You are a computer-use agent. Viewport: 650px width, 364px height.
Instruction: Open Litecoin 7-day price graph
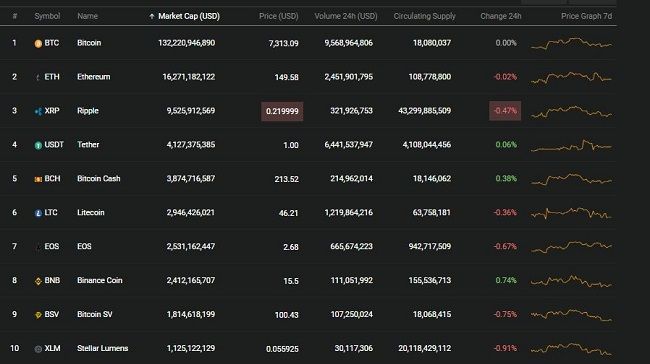click(571, 213)
